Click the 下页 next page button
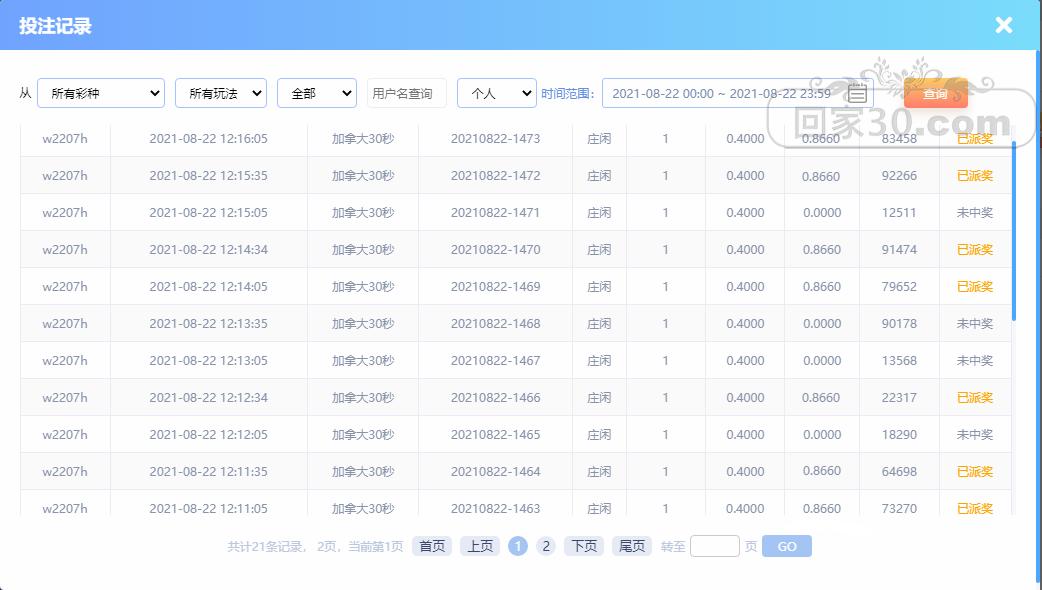The width and height of the screenshot is (1042, 590). [x=584, y=546]
